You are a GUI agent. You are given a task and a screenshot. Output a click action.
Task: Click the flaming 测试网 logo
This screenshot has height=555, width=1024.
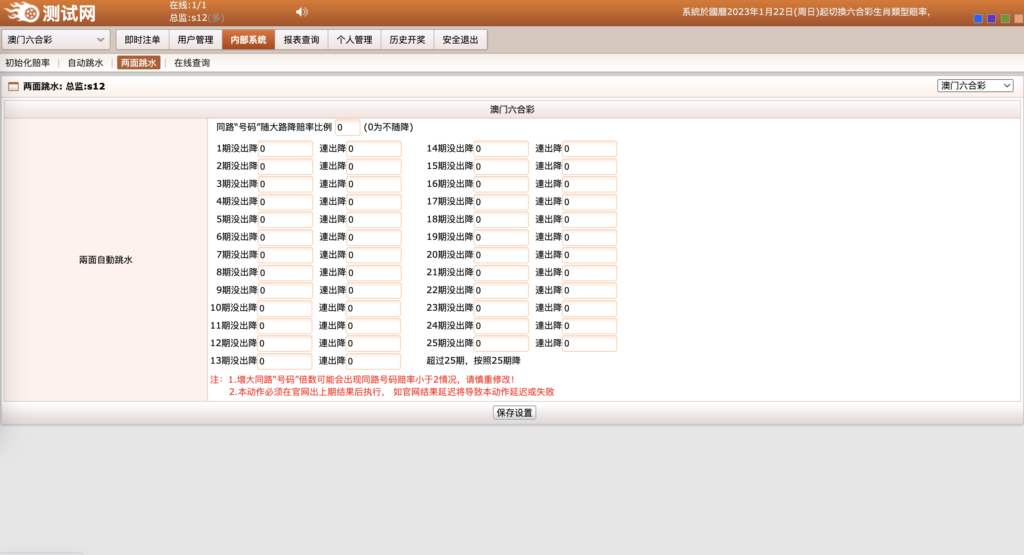coord(50,13)
